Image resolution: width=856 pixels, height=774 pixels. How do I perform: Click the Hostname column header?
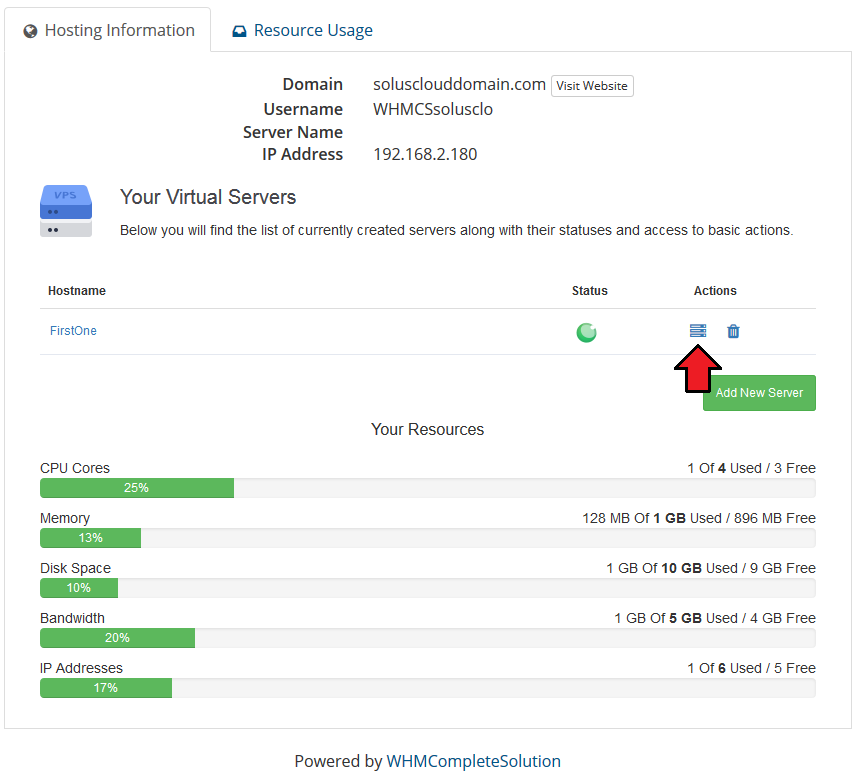click(77, 291)
